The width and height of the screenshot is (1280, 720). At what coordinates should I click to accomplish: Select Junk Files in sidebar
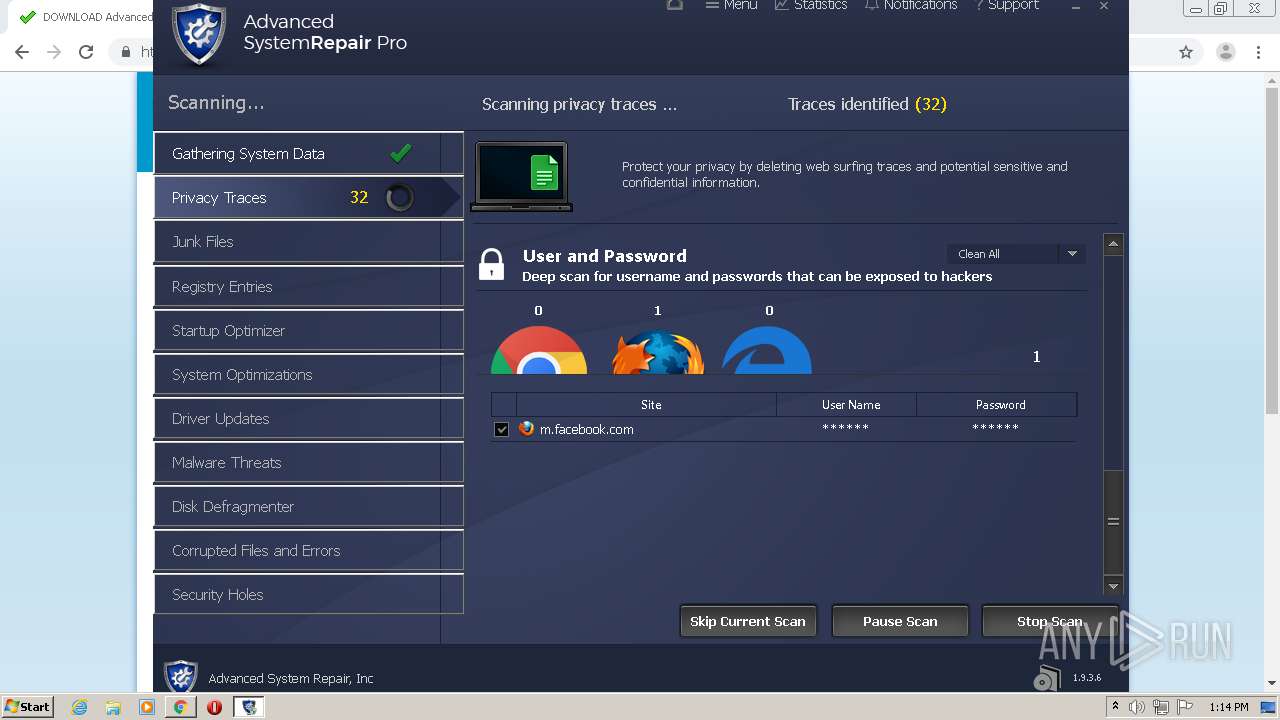click(308, 242)
